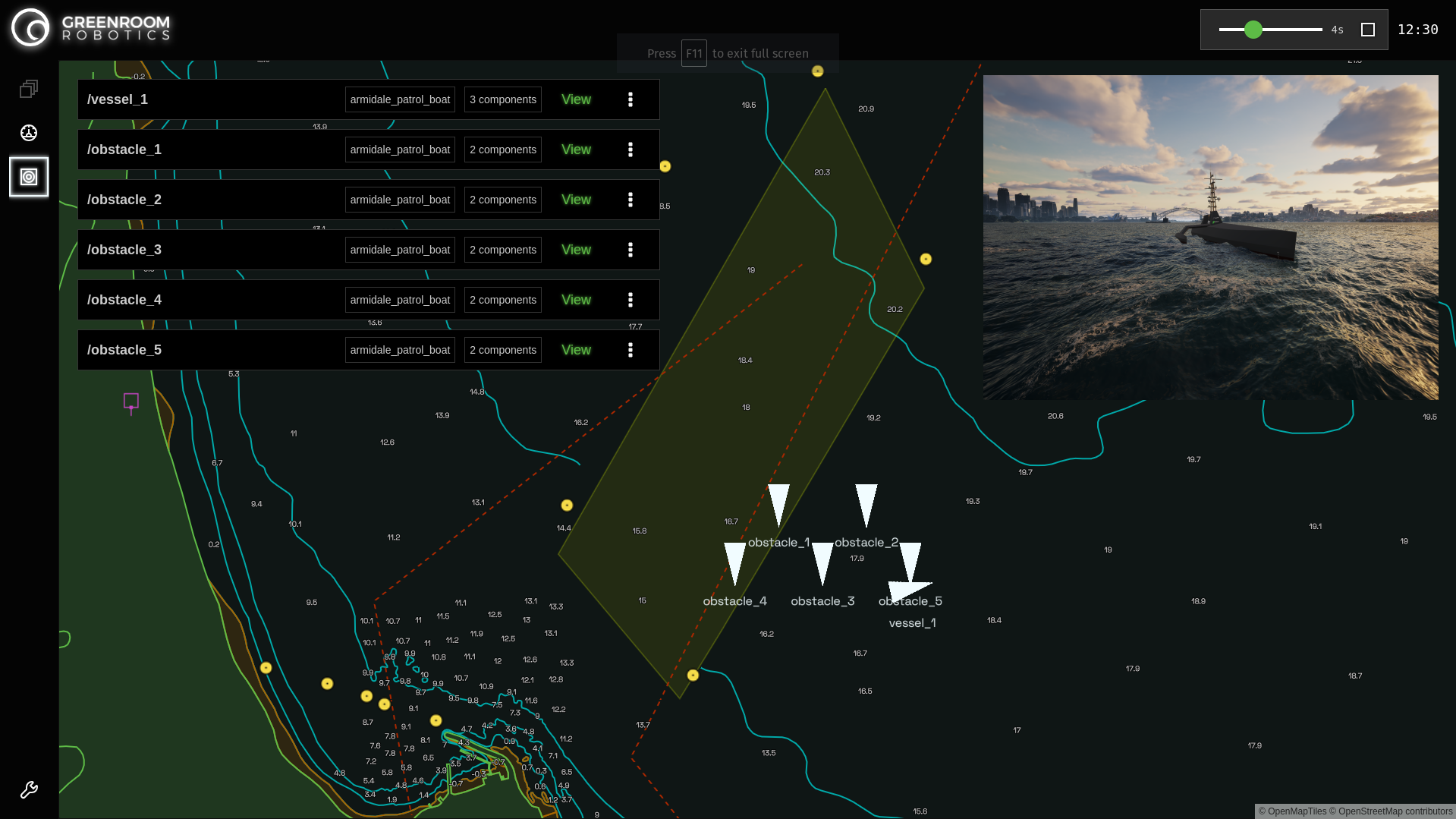The width and height of the screenshot is (1456, 819).
Task: Click the magenta marker on the map
Action: pyautogui.click(x=131, y=402)
